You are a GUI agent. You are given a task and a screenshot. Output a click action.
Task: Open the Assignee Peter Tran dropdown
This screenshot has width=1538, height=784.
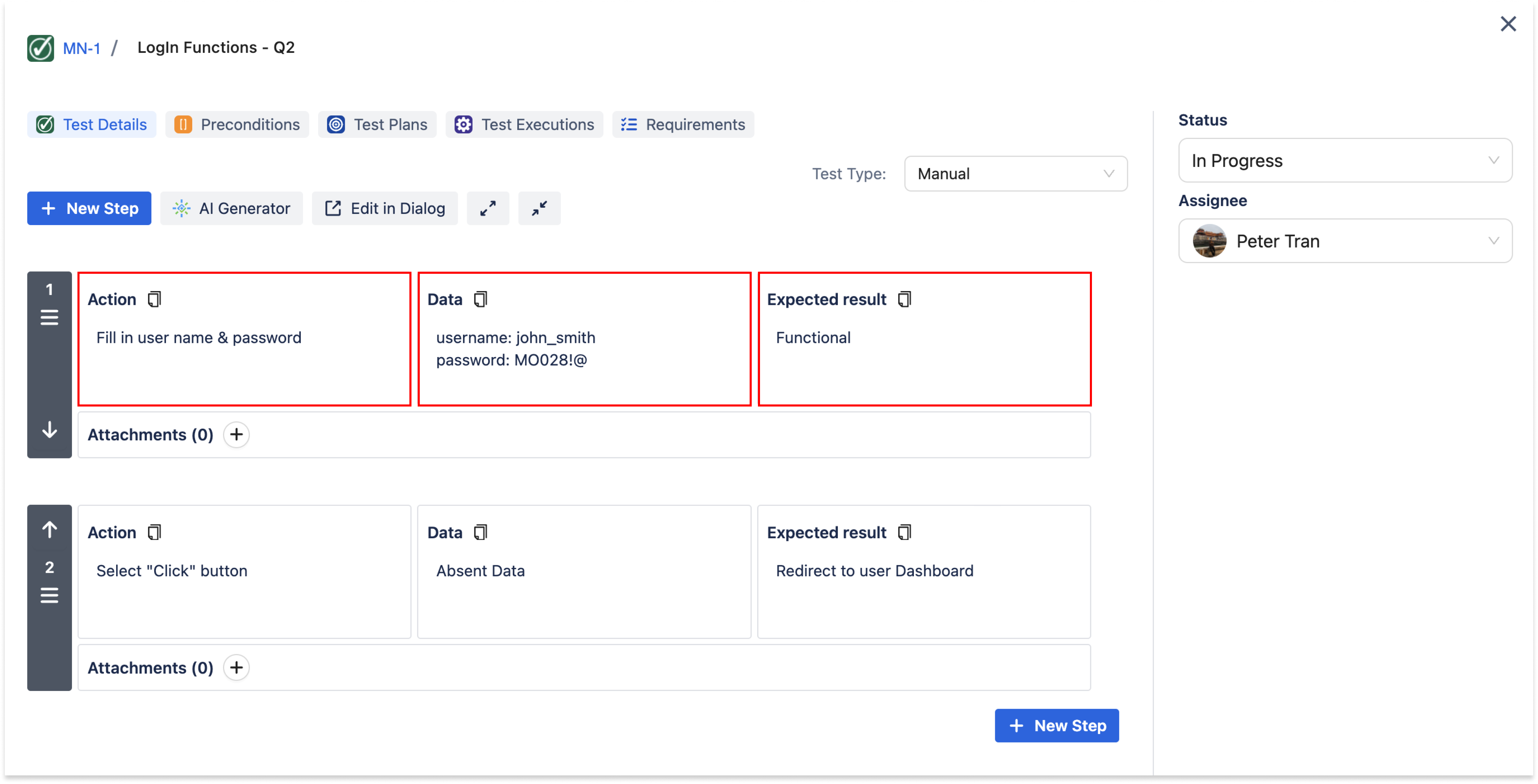tap(1345, 241)
